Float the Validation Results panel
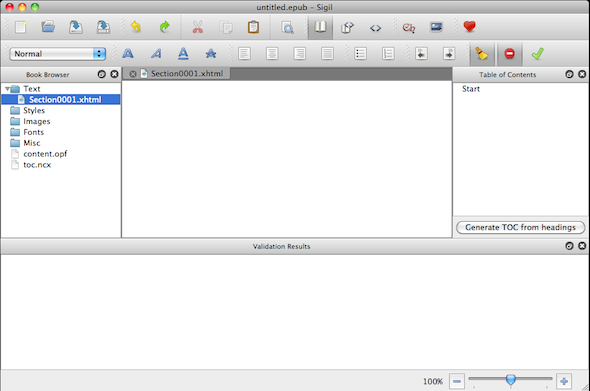Image resolution: width=590 pixels, height=391 pixels. click(569, 246)
